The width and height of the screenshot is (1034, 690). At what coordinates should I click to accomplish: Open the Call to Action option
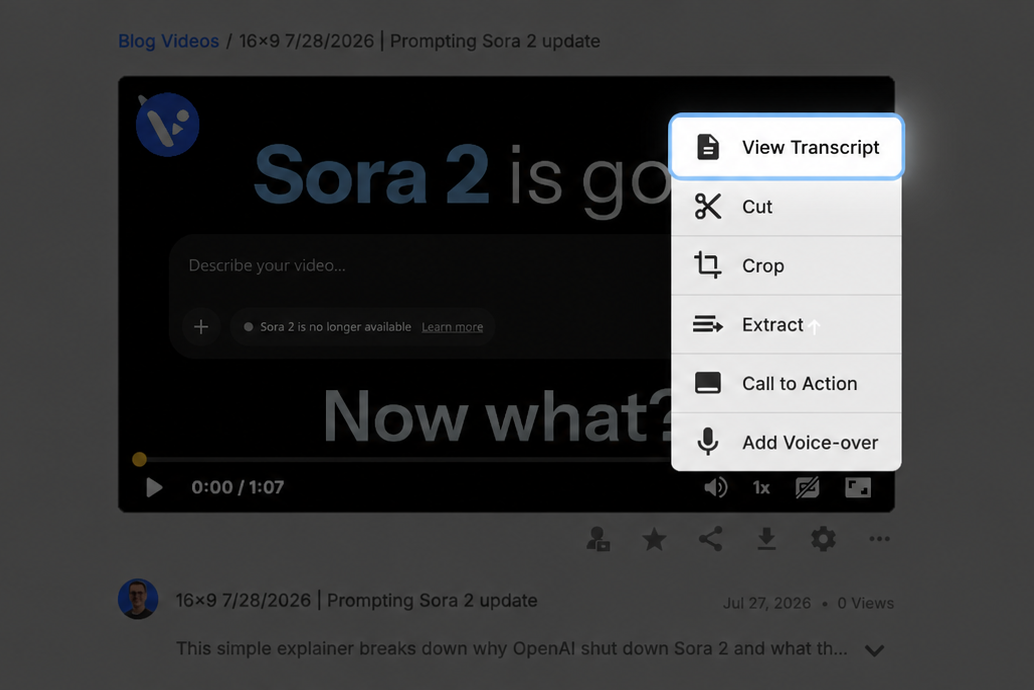[786, 383]
